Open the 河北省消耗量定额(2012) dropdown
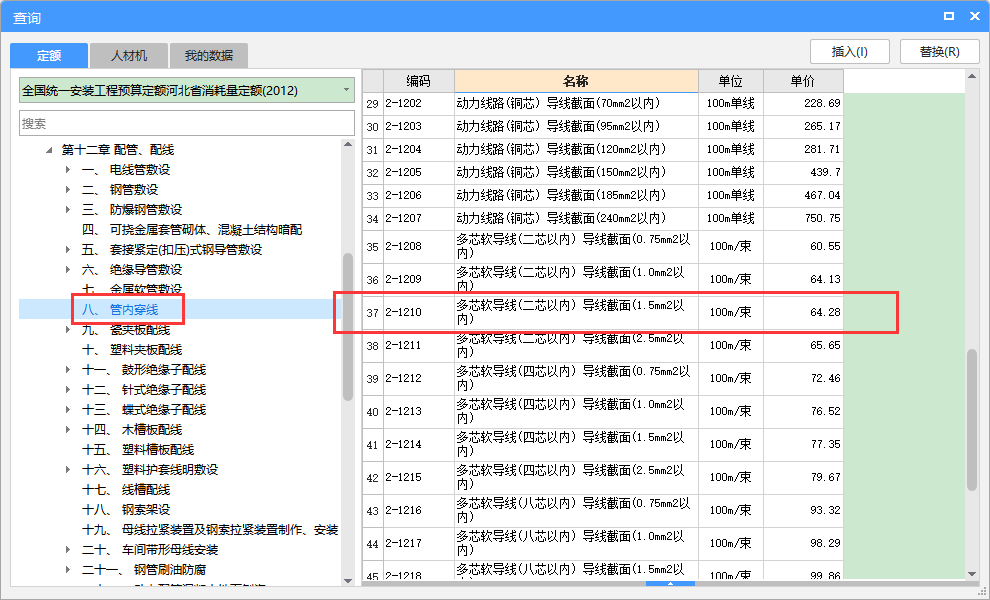 click(x=187, y=90)
